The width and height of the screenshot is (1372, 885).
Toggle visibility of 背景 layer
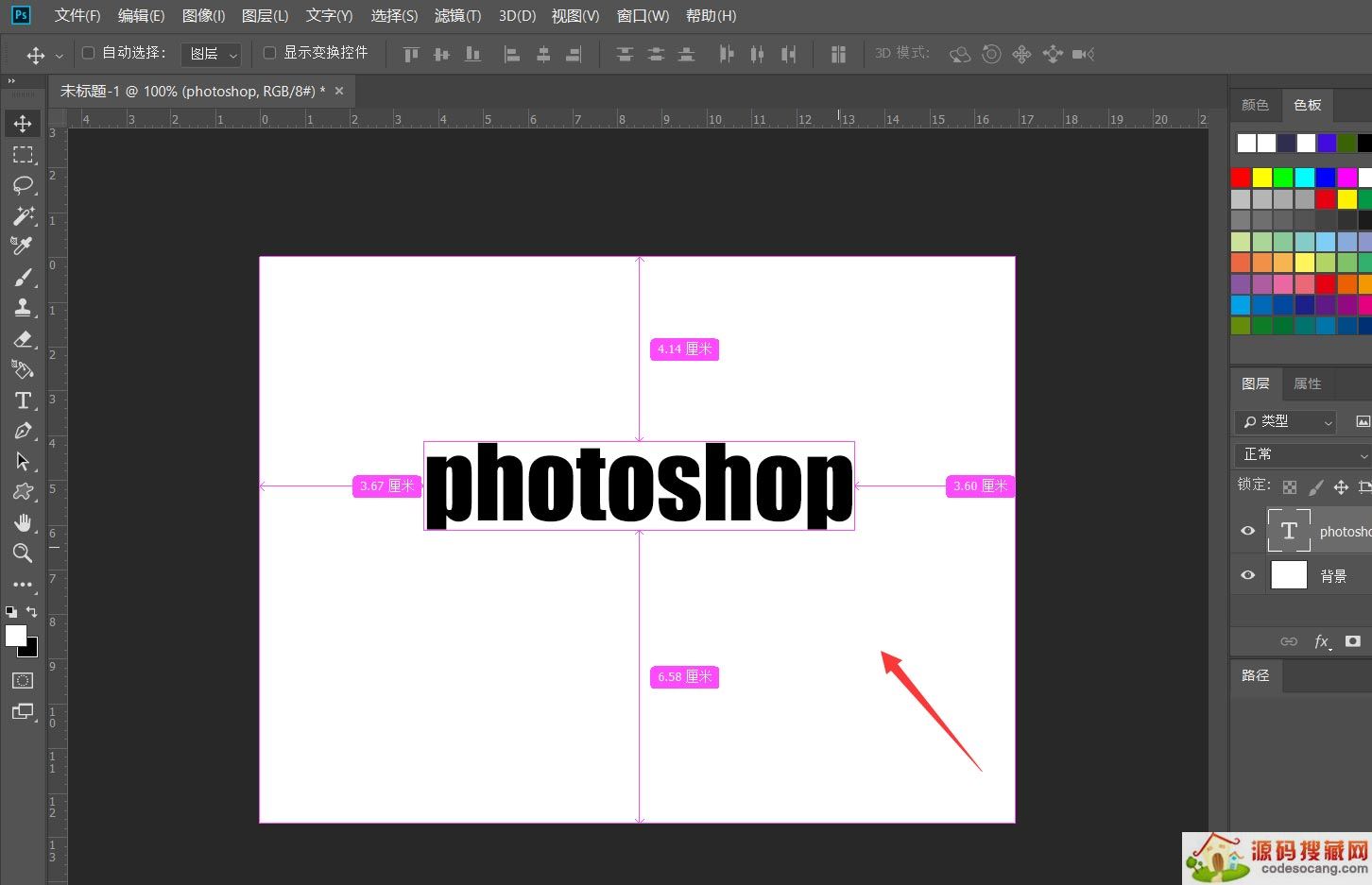[x=1247, y=575]
